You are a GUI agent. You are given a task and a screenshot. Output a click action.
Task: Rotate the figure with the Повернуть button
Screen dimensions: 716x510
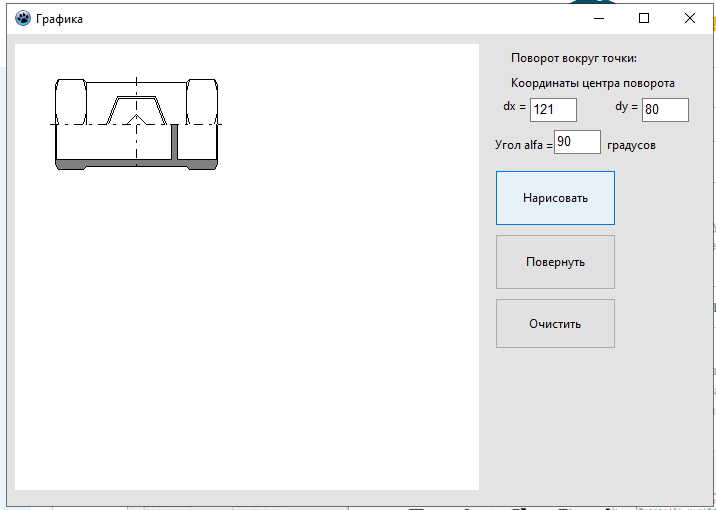(x=555, y=262)
